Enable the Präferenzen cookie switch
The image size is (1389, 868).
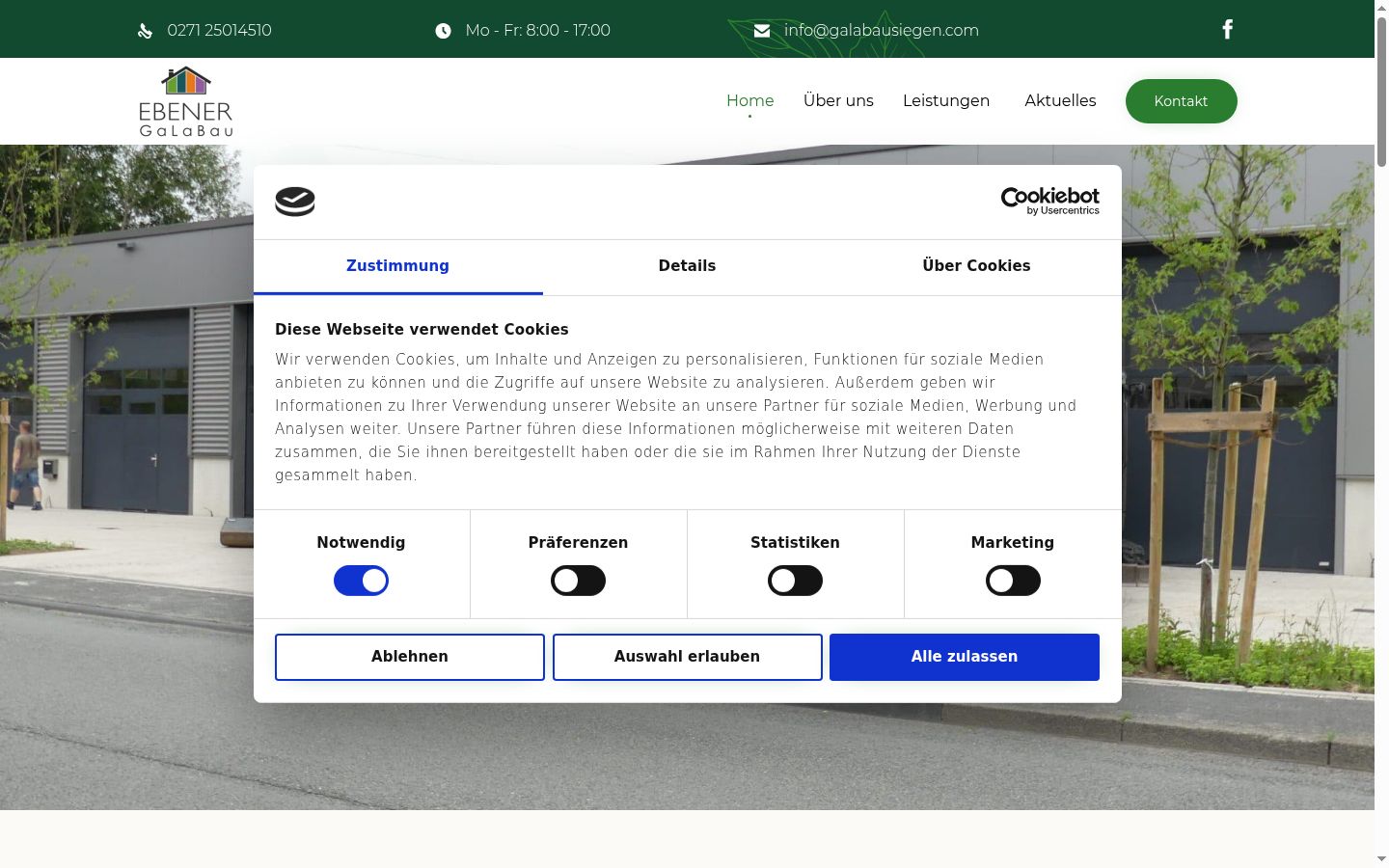click(x=578, y=581)
